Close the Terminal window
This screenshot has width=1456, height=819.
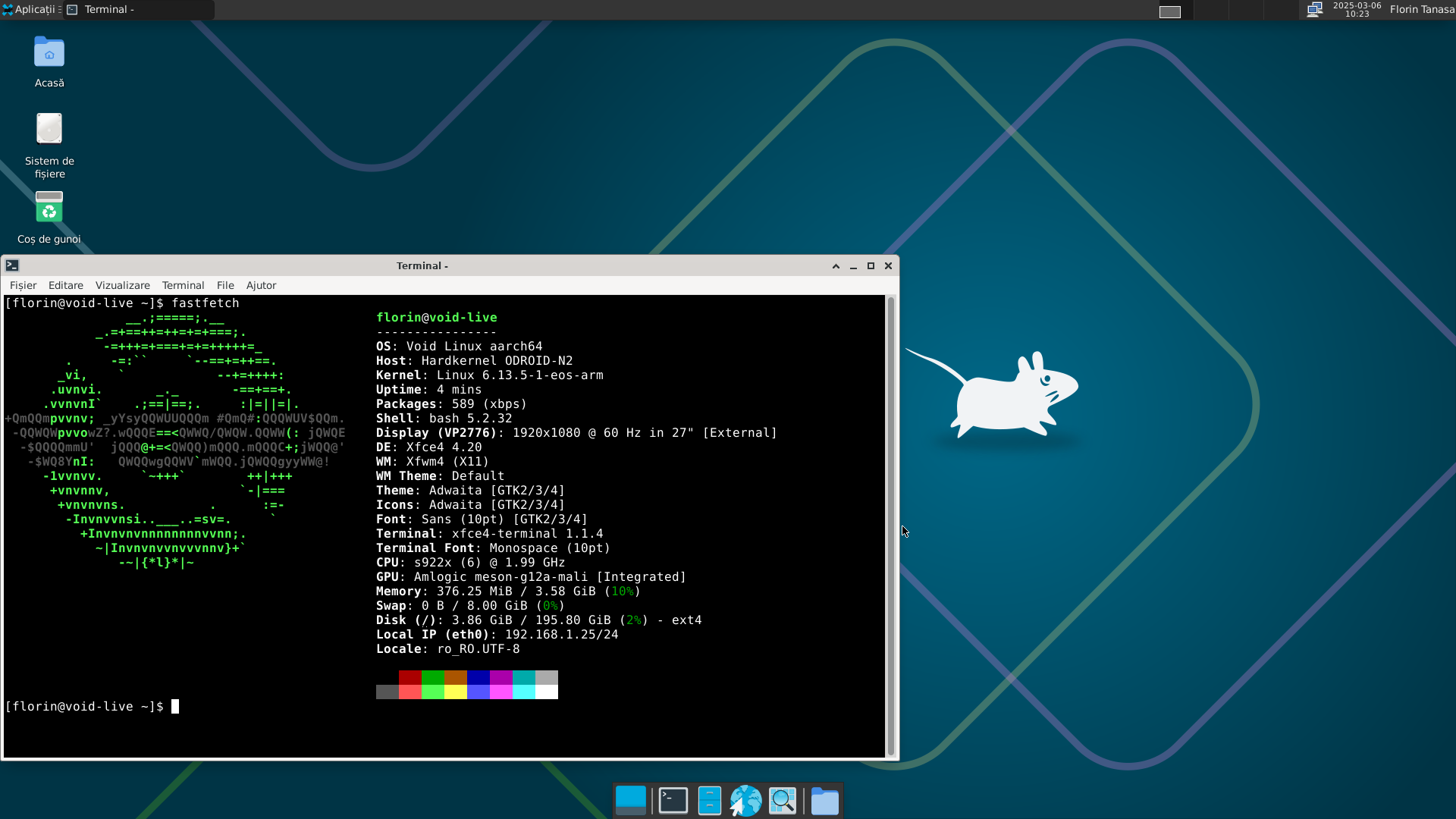click(888, 266)
